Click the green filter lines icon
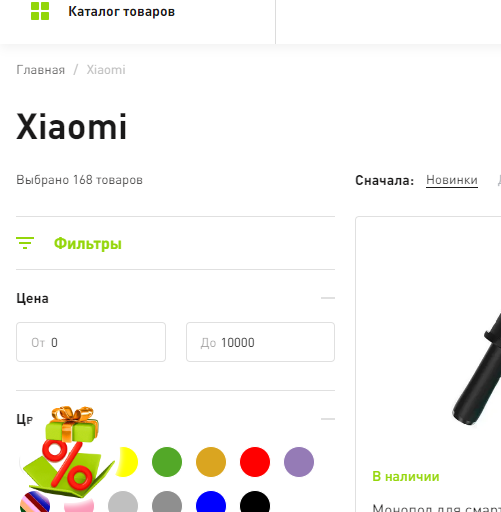Image resolution: width=501 pixels, height=512 pixels. coord(25,243)
